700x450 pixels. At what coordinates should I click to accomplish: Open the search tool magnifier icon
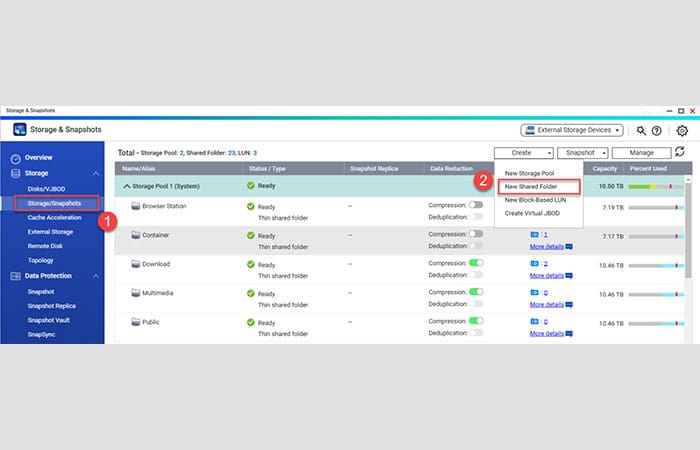pos(640,130)
